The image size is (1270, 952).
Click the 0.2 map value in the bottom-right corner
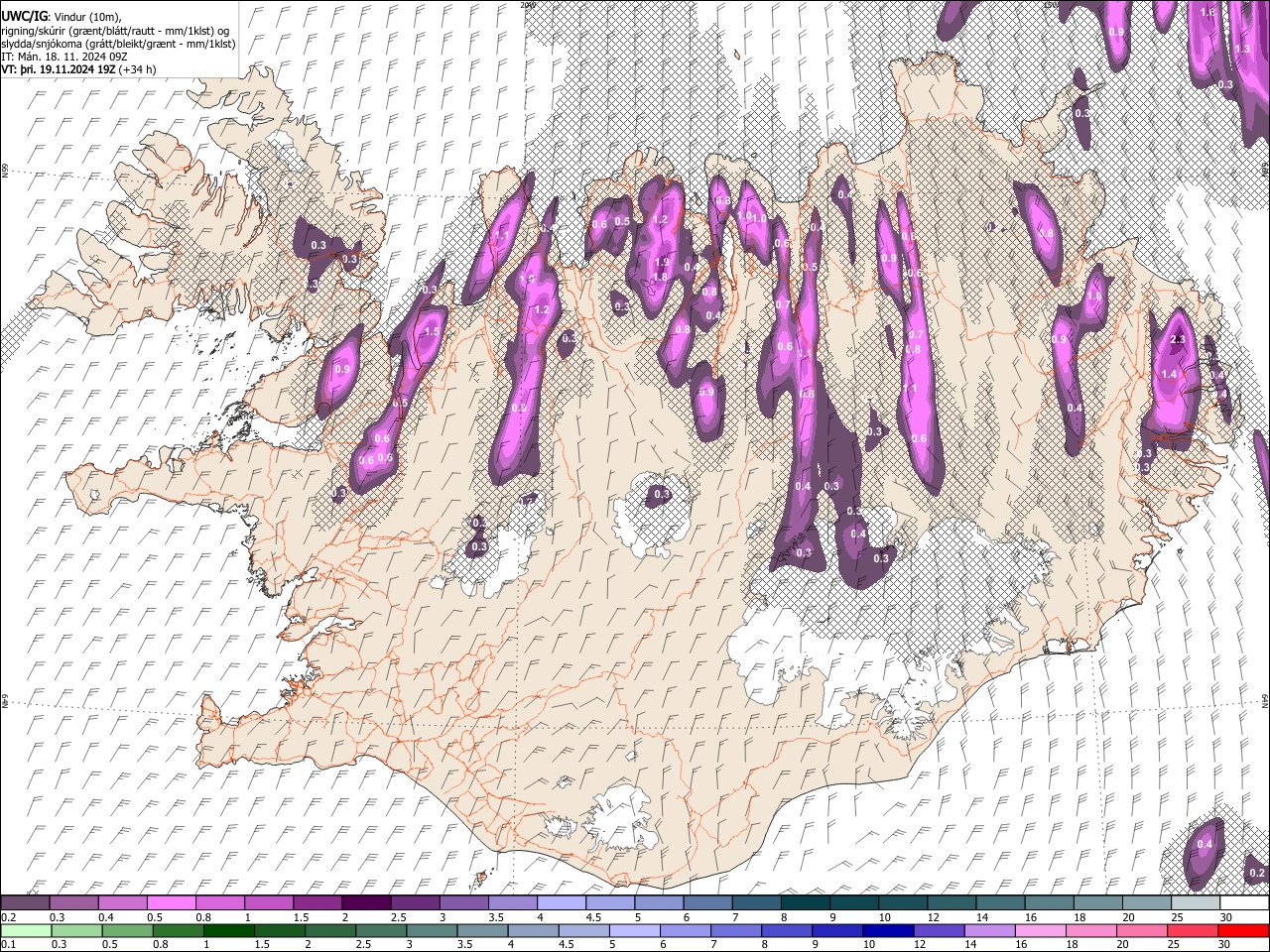tap(1257, 872)
